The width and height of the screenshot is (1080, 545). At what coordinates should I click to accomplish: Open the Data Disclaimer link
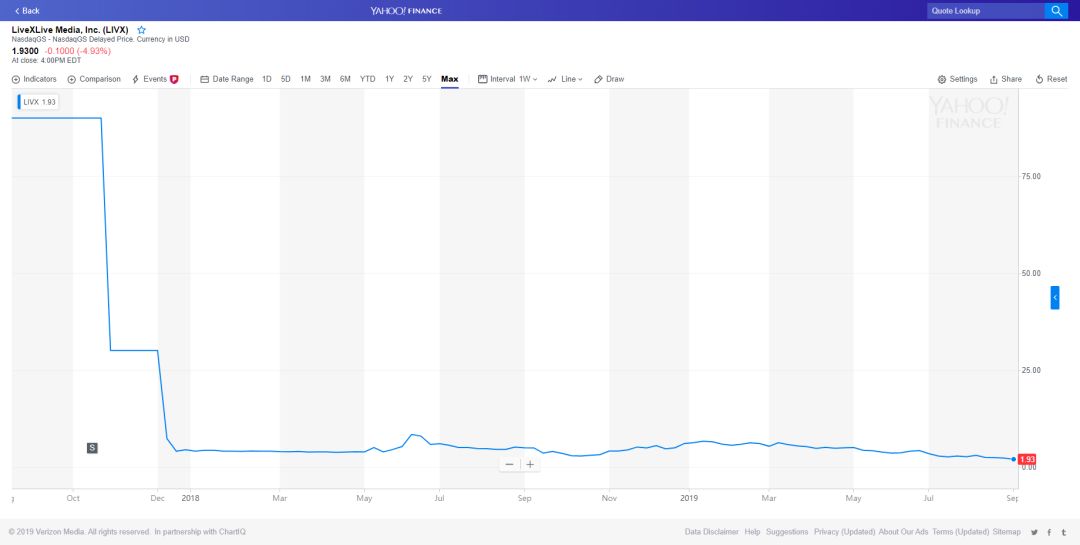[x=712, y=532]
